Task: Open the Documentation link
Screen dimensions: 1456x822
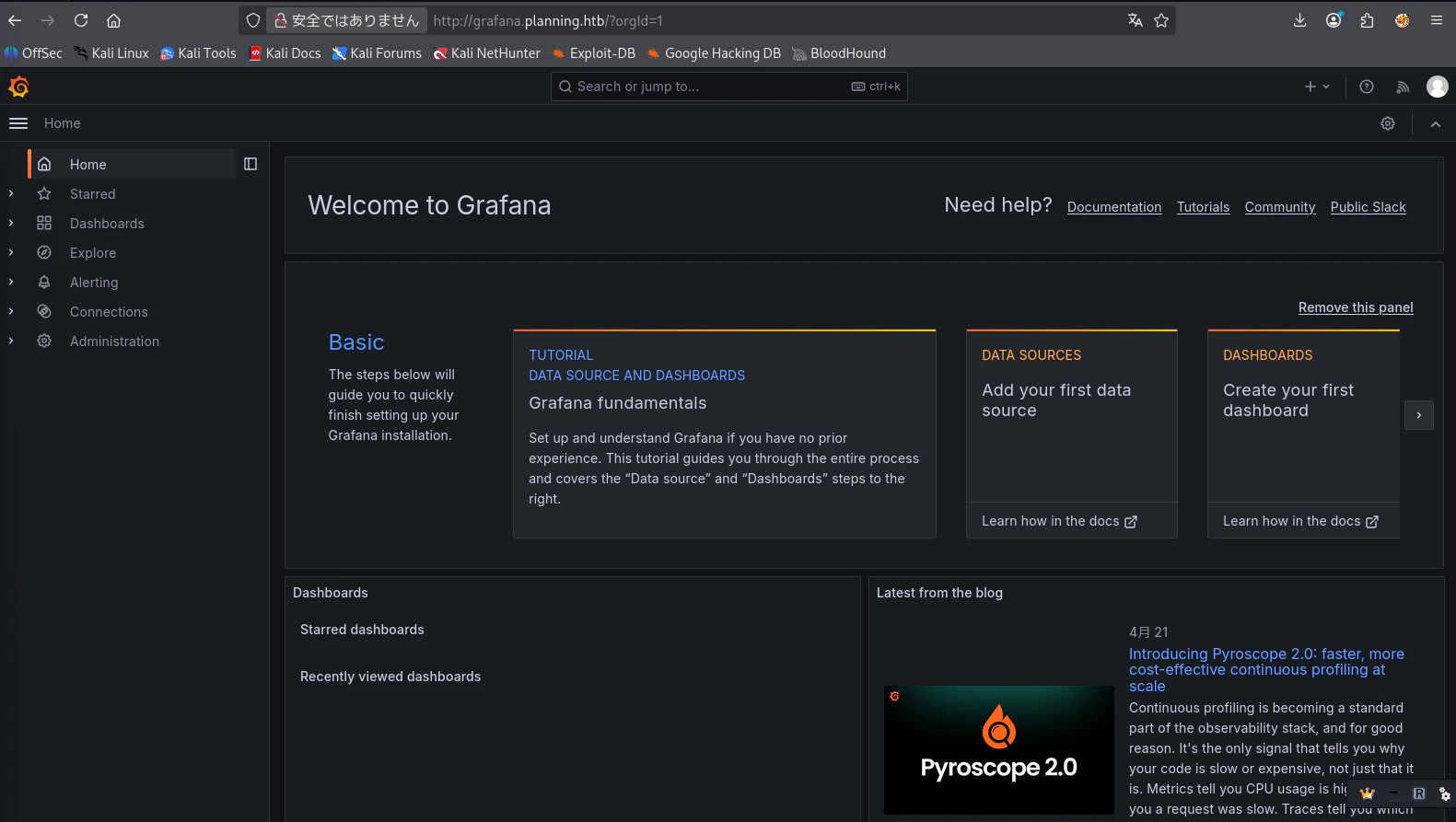Action: [x=1114, y=207]
